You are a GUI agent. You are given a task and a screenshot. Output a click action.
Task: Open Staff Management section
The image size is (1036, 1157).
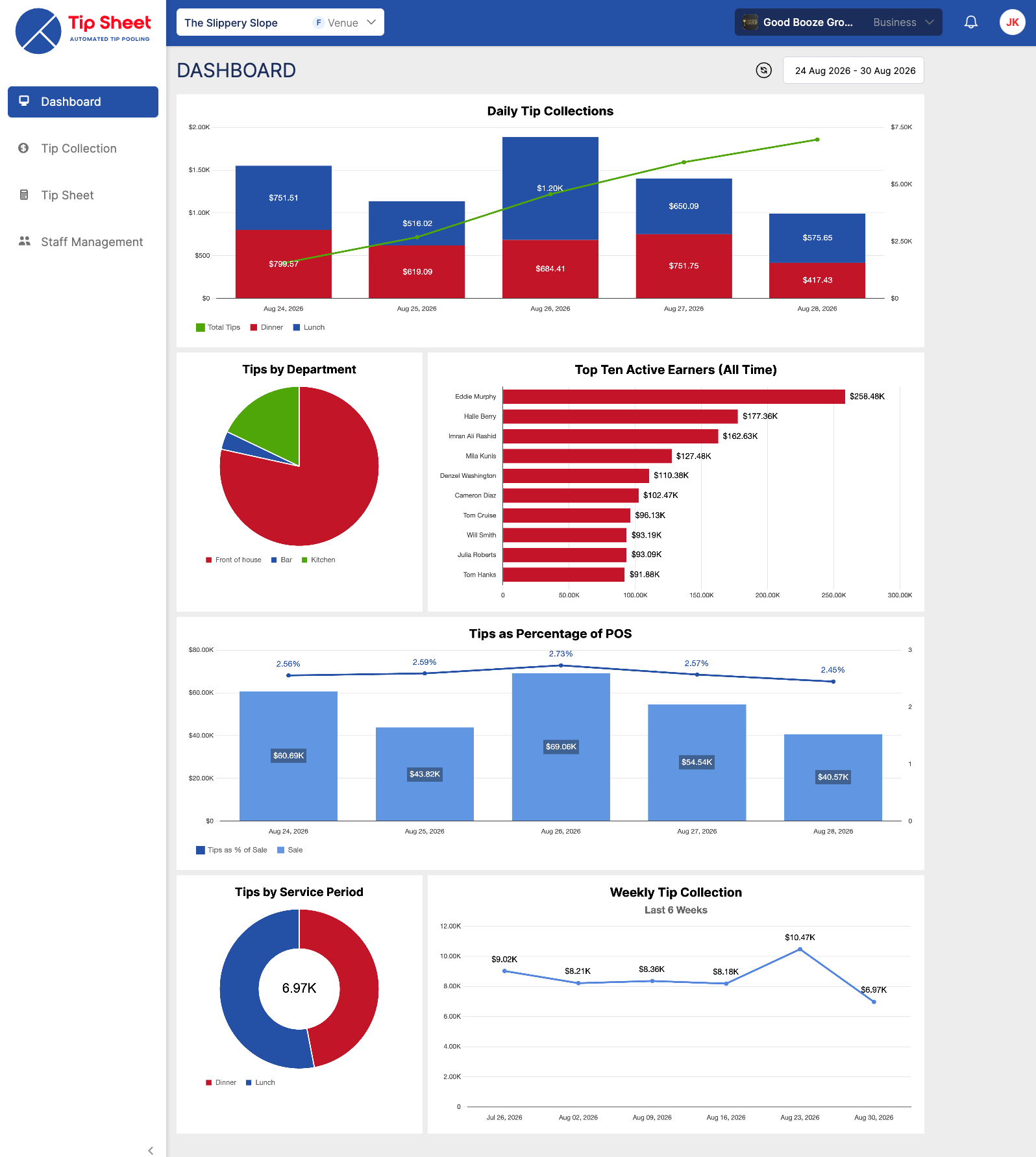83,242
